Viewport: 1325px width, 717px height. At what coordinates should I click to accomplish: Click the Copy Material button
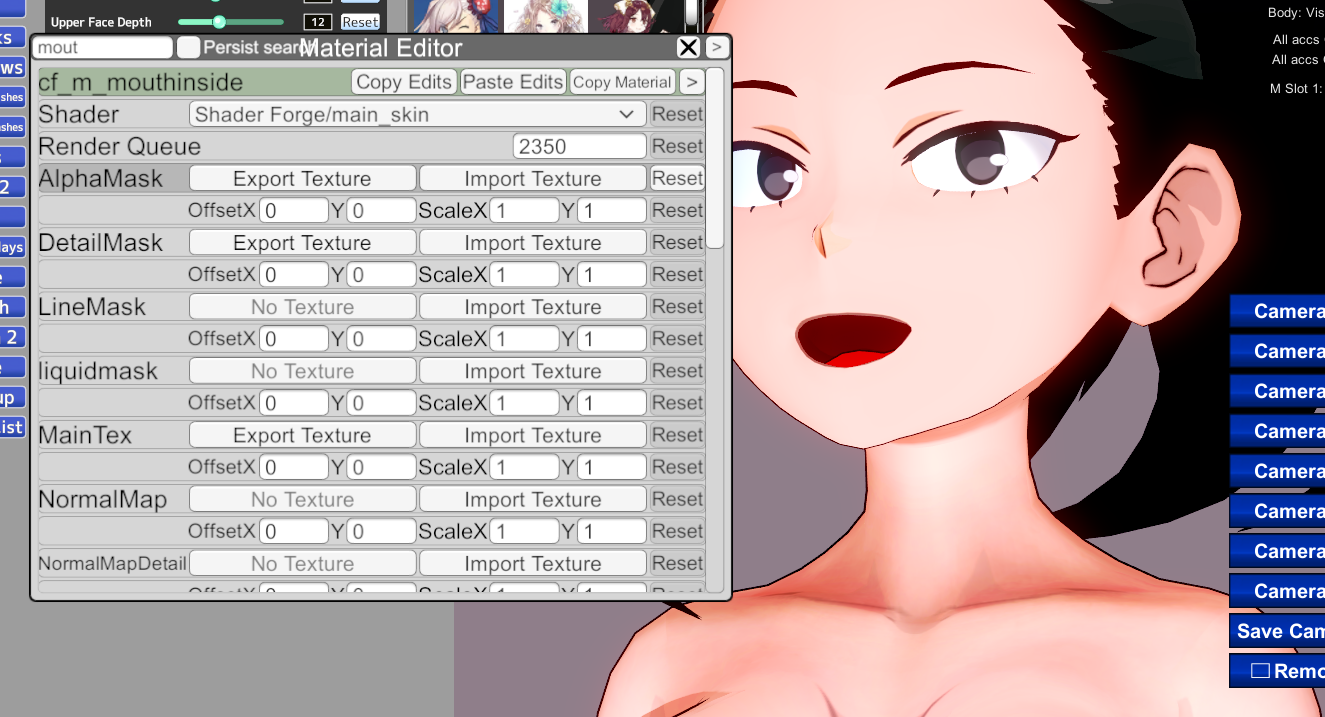(622, 82)
